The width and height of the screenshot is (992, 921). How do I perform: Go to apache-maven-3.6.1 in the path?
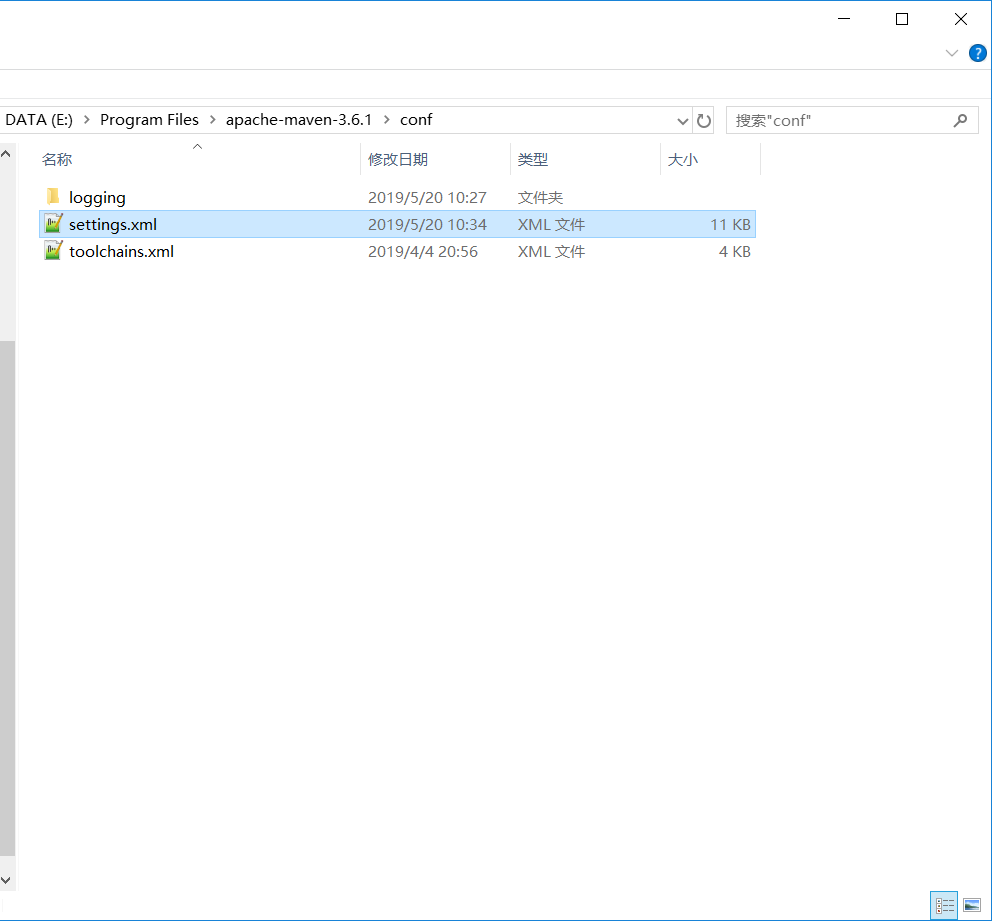pos(299,120)
